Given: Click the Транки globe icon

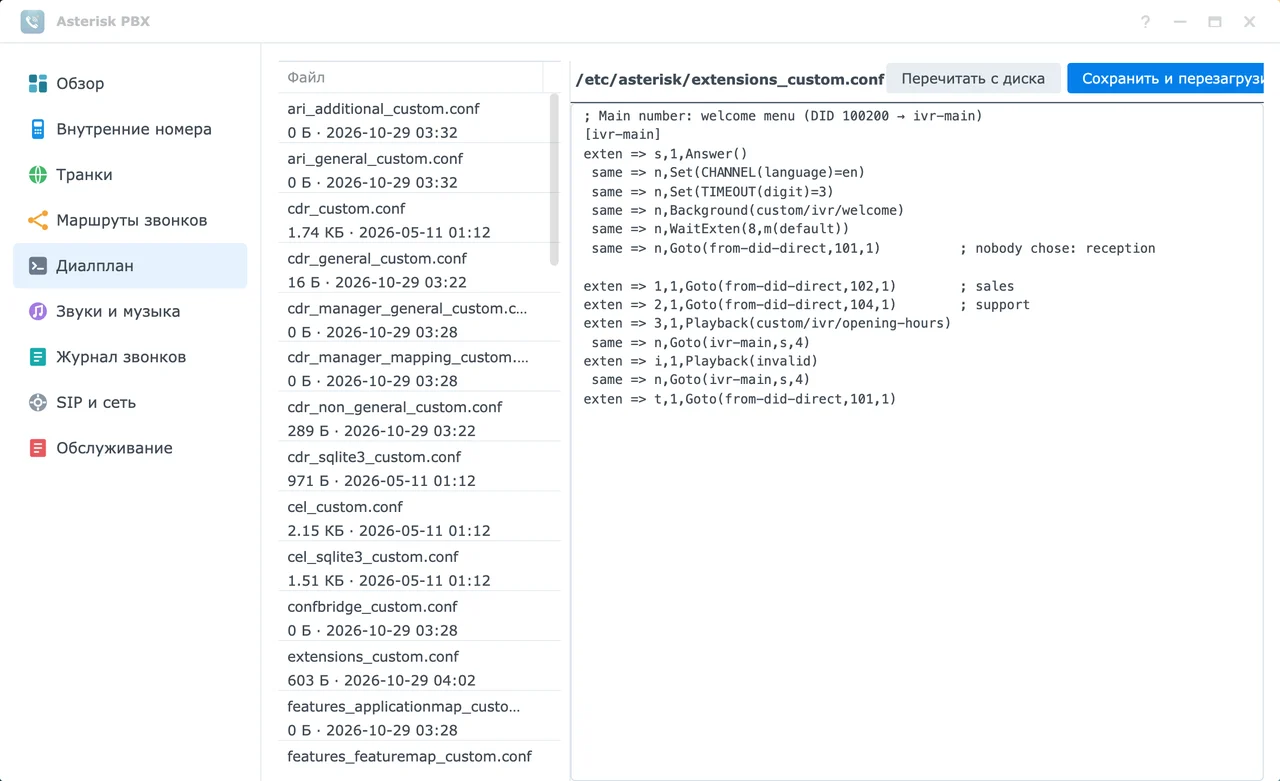Looking at the screenshot, I should tap(38, 175).
